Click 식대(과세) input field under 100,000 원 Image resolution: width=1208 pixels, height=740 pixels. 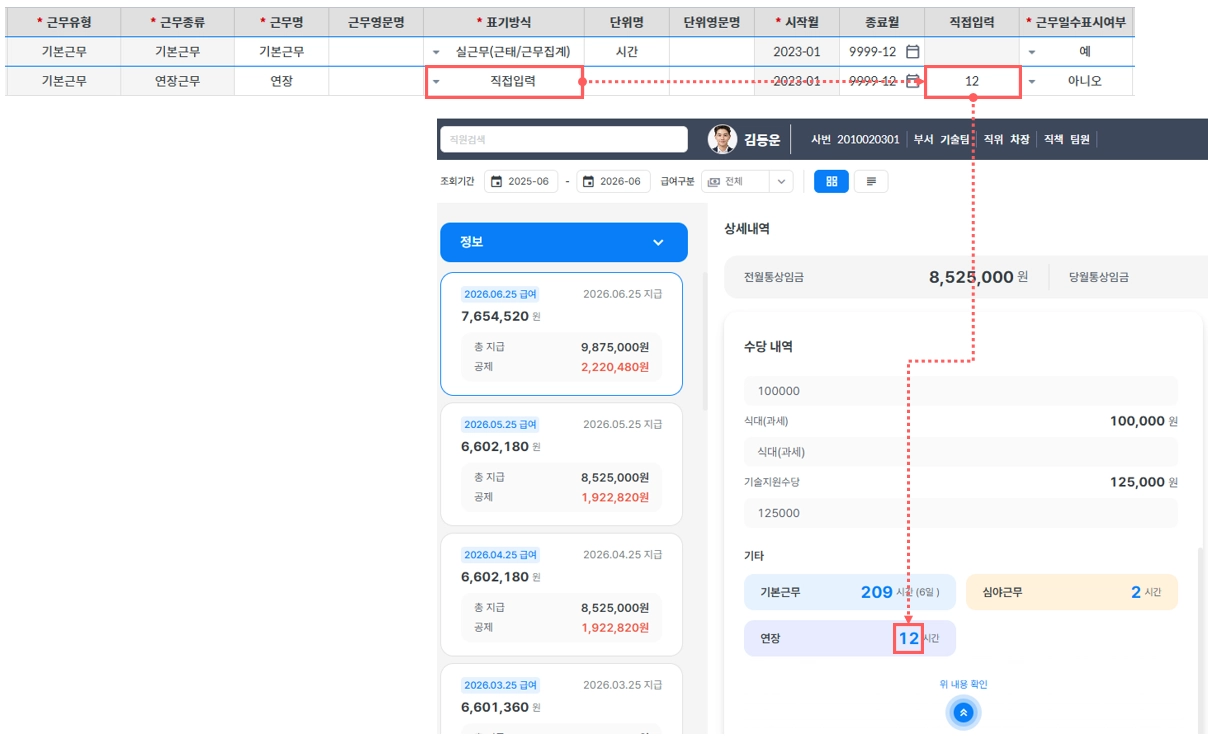(961, 452)
